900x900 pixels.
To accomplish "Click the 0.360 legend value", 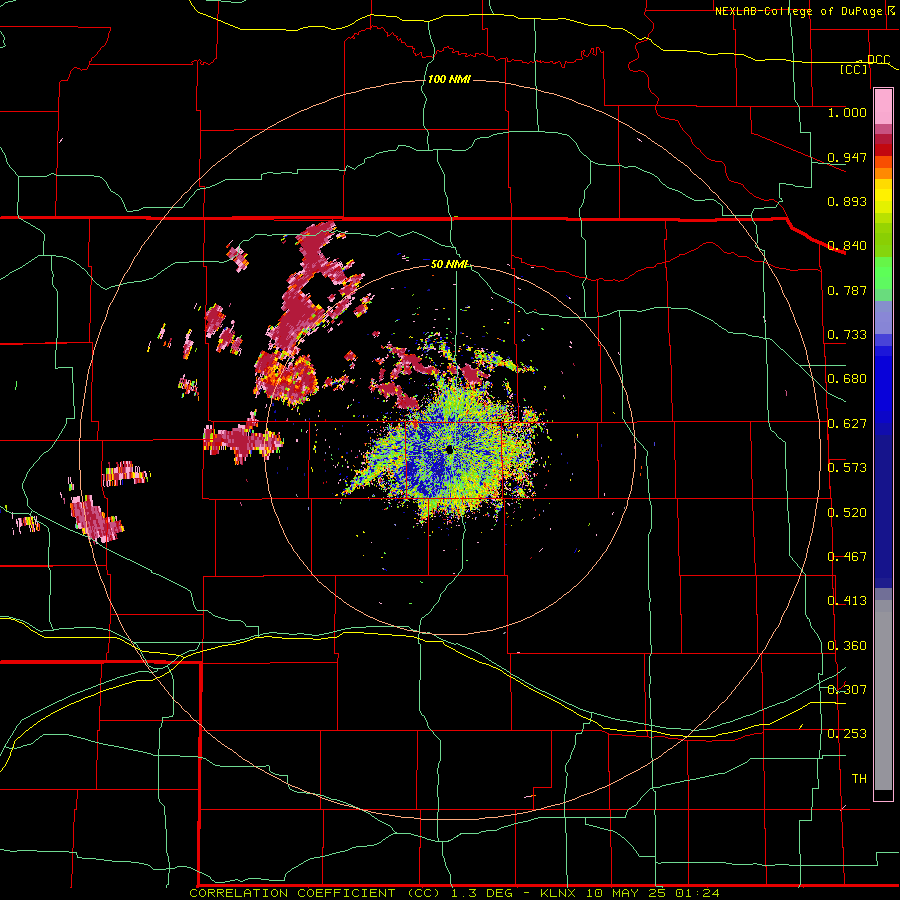I will (847, 646).
